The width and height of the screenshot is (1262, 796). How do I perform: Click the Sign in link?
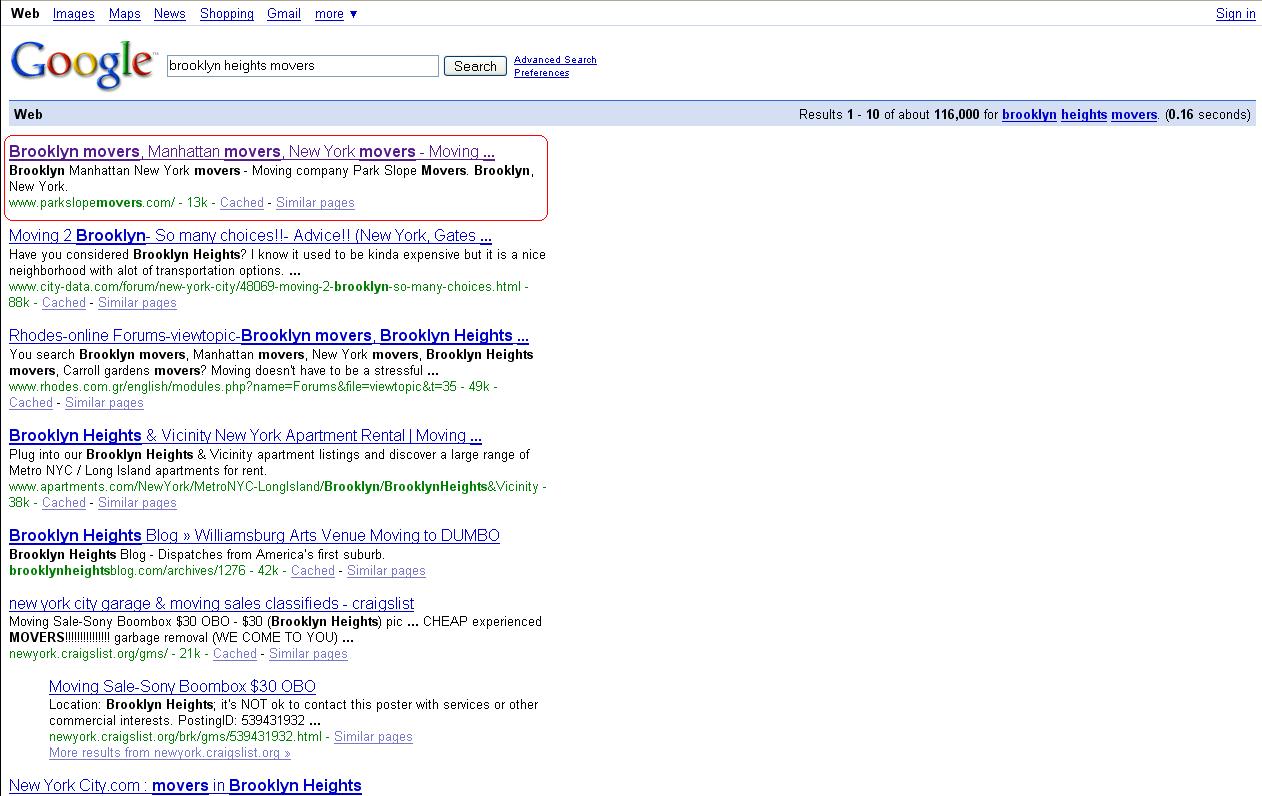click(x=1235, y=13)
